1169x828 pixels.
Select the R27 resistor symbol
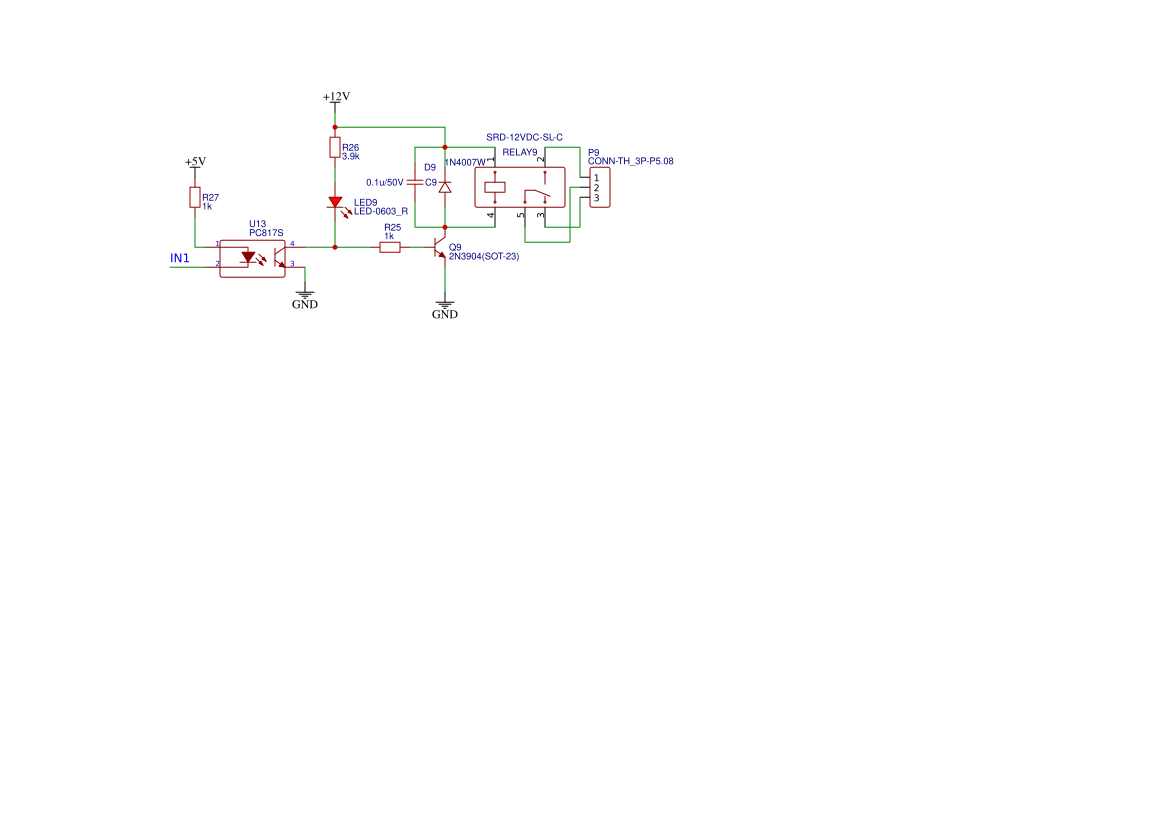195,197
